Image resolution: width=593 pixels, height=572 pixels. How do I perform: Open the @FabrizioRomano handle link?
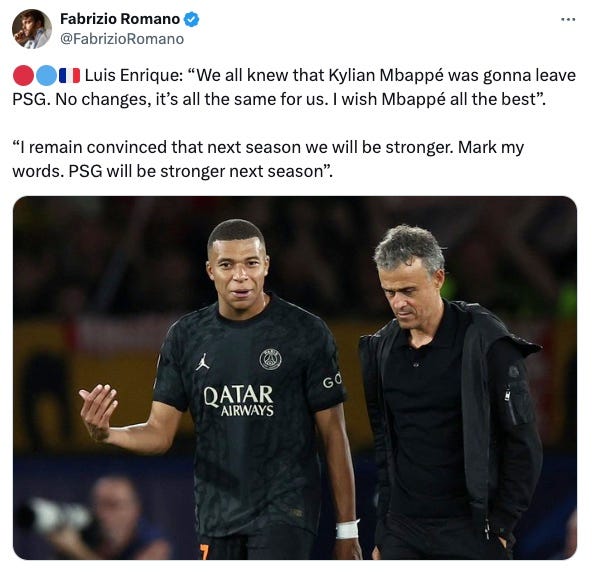(x=122, y=39)
